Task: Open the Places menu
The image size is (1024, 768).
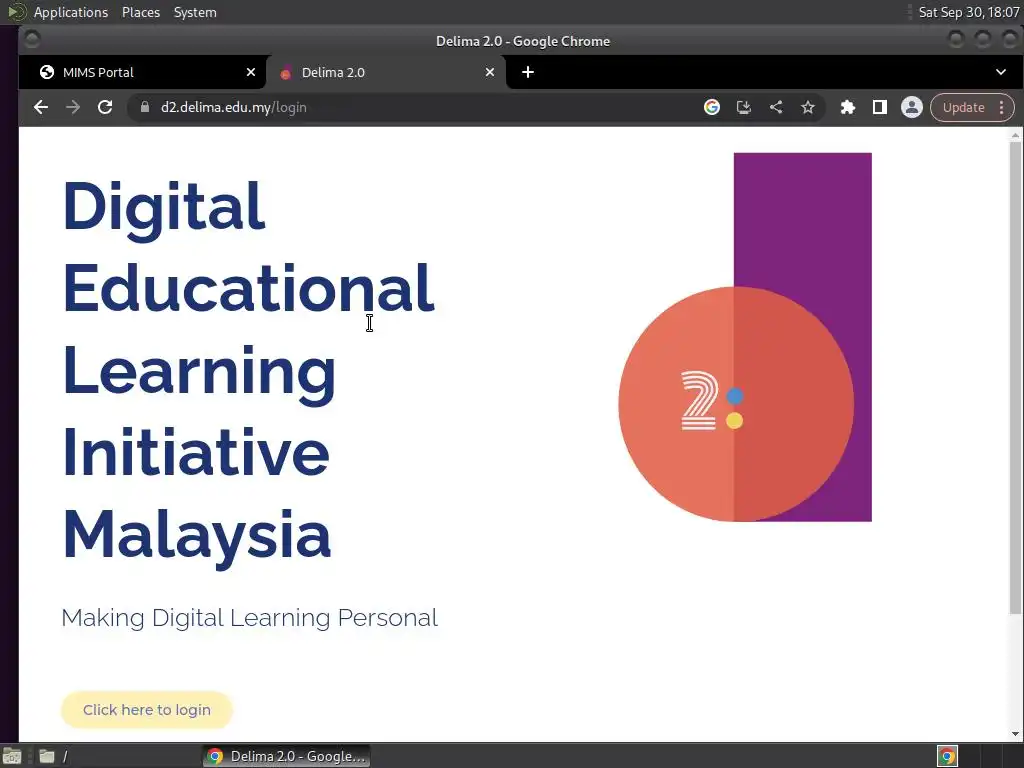Action: (141, 12)
